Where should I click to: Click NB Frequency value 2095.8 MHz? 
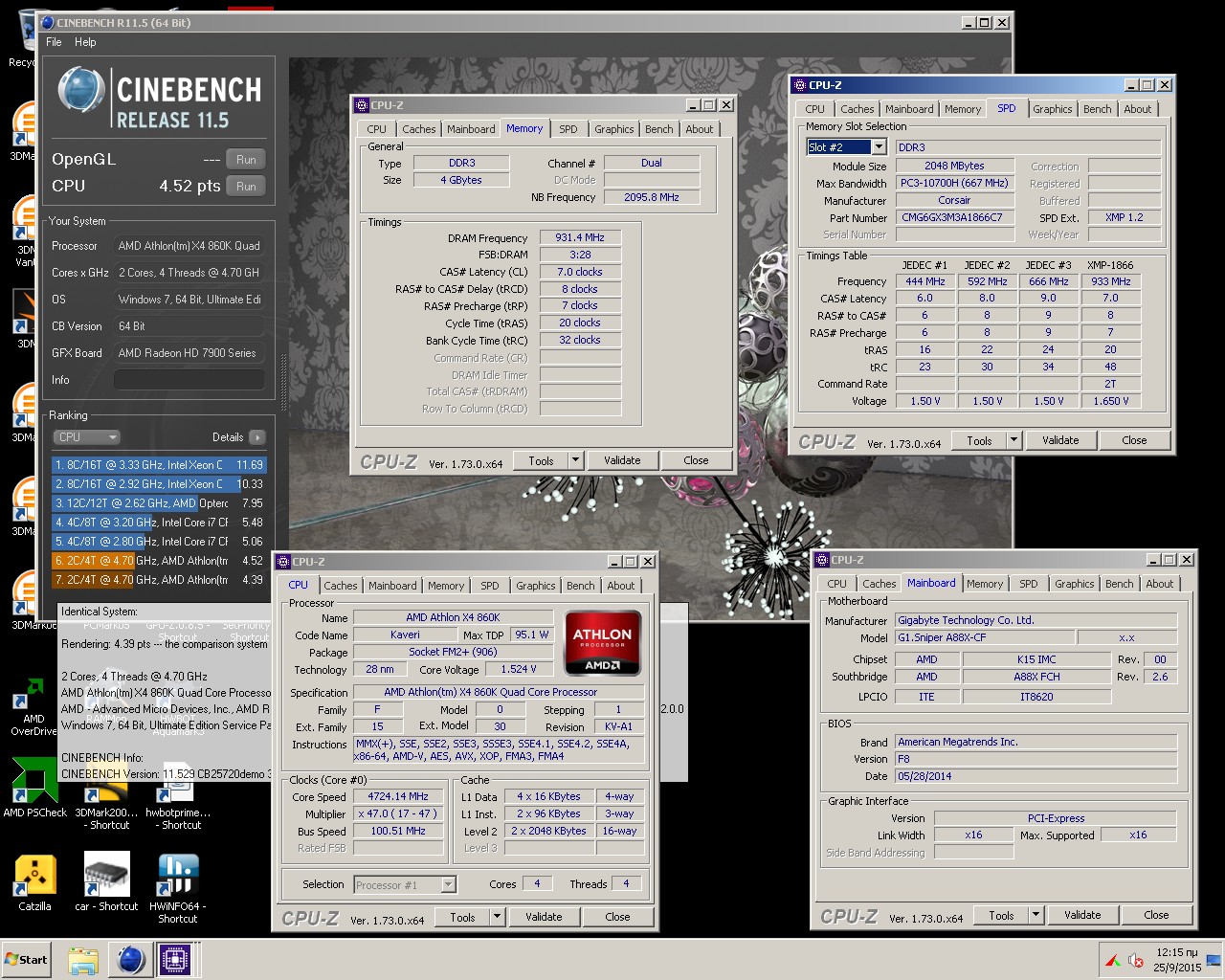[x=651, y=197]
